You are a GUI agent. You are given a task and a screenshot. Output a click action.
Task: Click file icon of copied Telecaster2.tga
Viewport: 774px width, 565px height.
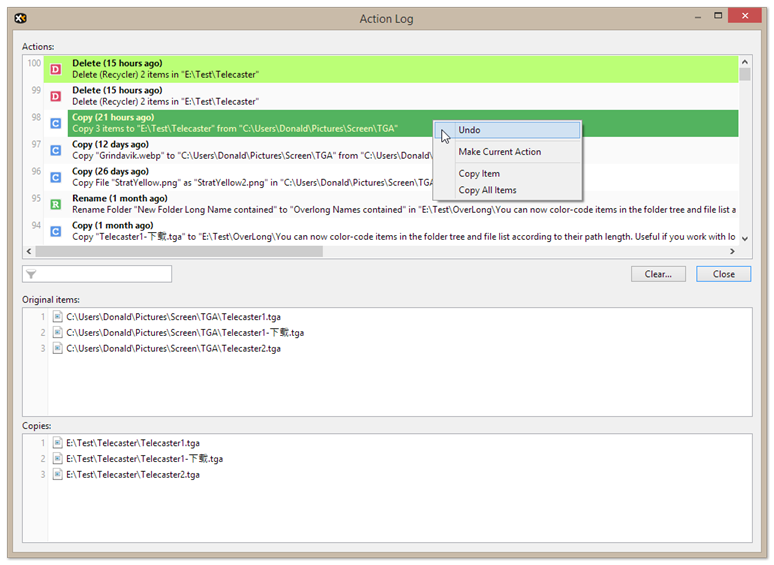click(x=57, y=475)
